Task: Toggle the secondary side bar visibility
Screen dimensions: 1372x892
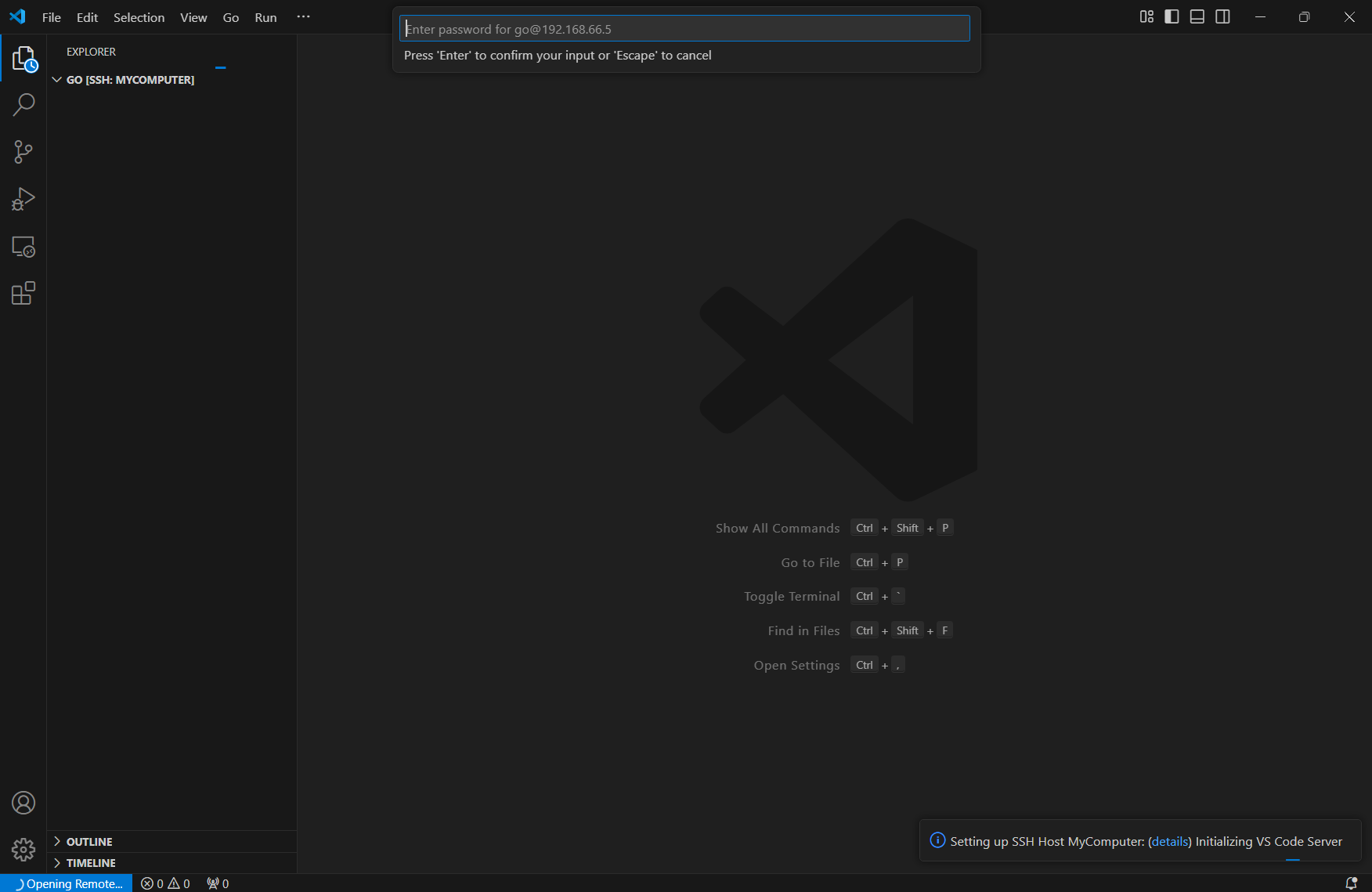Action: (1222, 17)
